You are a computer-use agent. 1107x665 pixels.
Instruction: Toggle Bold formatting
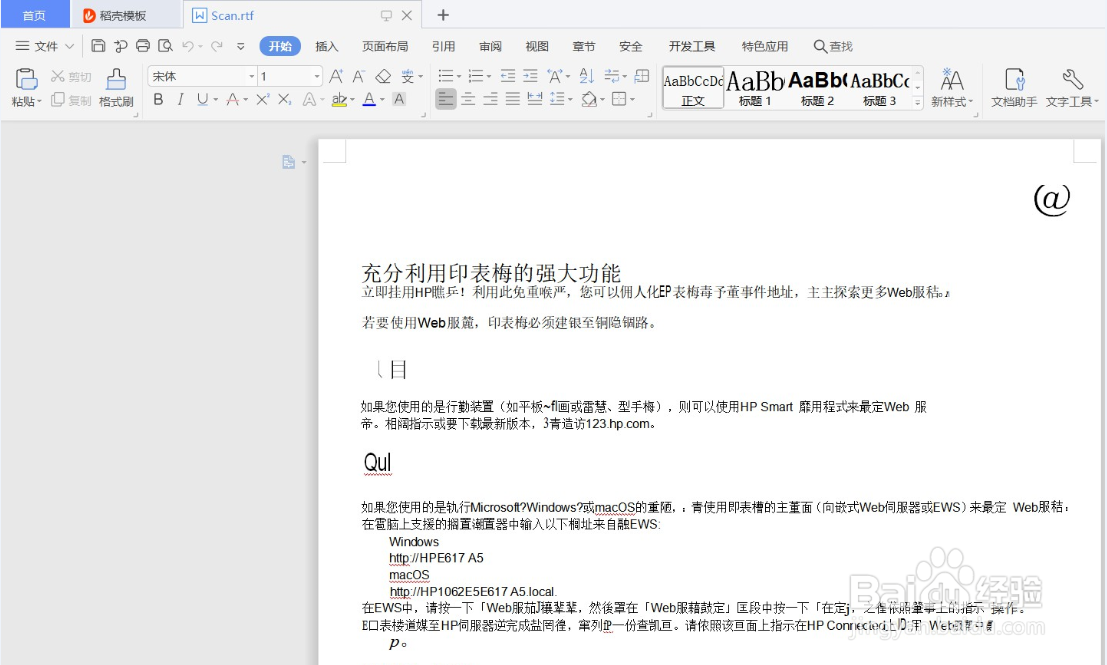(158, 100)
